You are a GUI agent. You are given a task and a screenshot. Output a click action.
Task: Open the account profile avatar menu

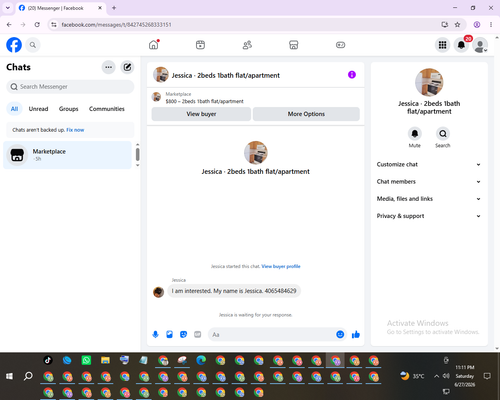point(480,45)
